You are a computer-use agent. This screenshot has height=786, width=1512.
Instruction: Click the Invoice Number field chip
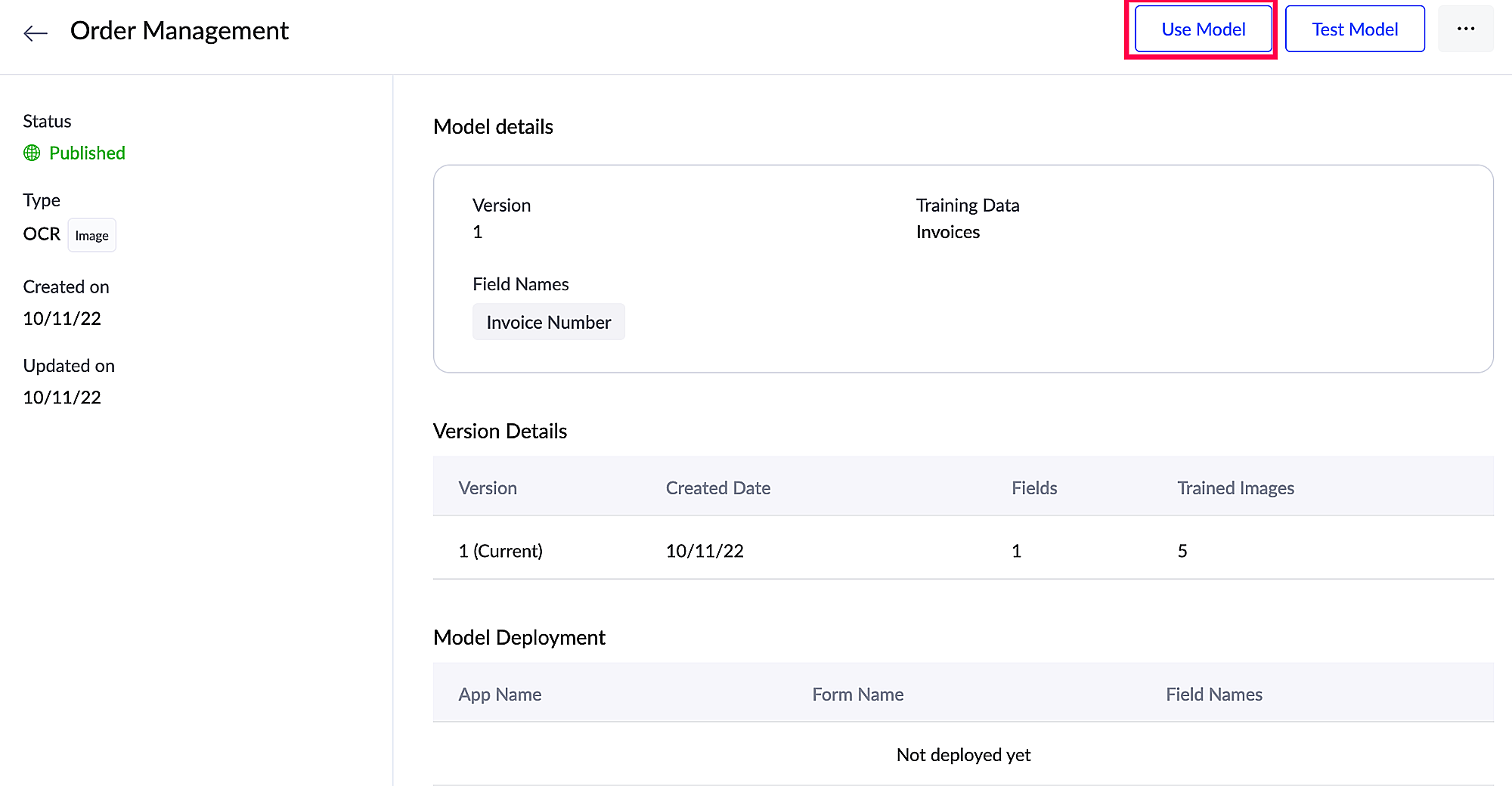coord(548,323)
